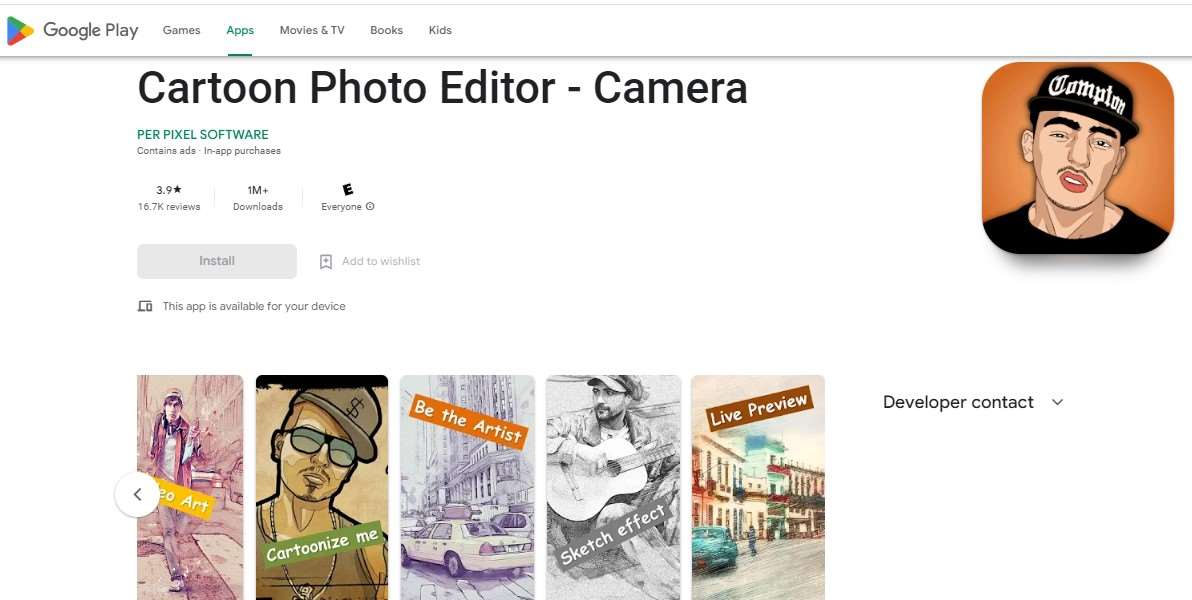Click the content rating info icon

pyautogui.click(x=370, y=206)
